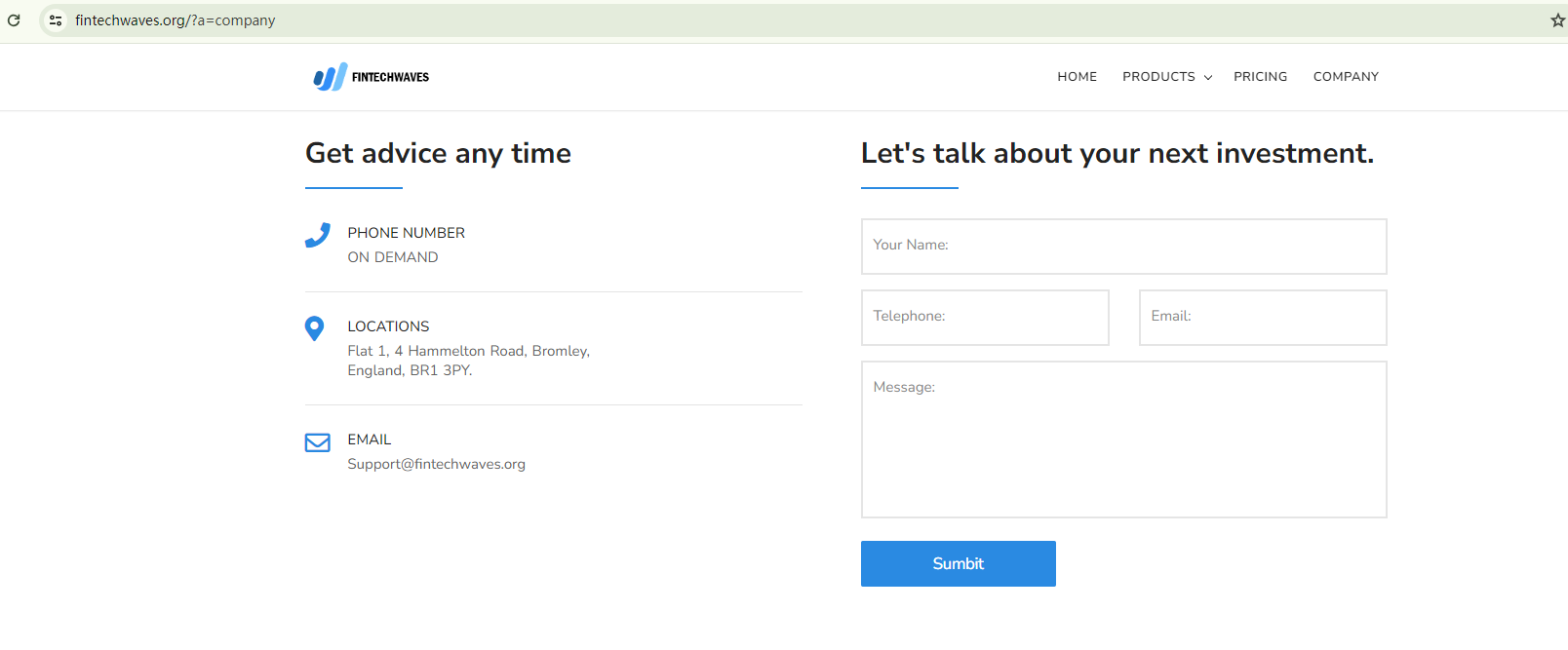Click the Fintechwaves logo icon
Viewport: 1568px width, 650px height.
point(330,77)
